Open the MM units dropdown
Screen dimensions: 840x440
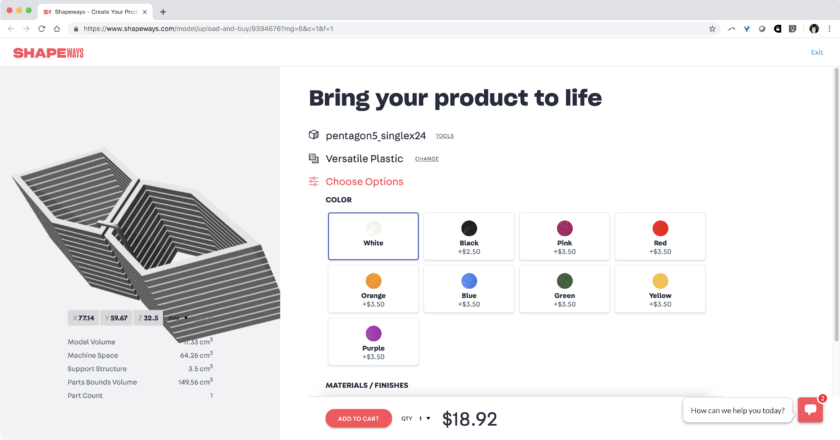(x=176, y=318)
